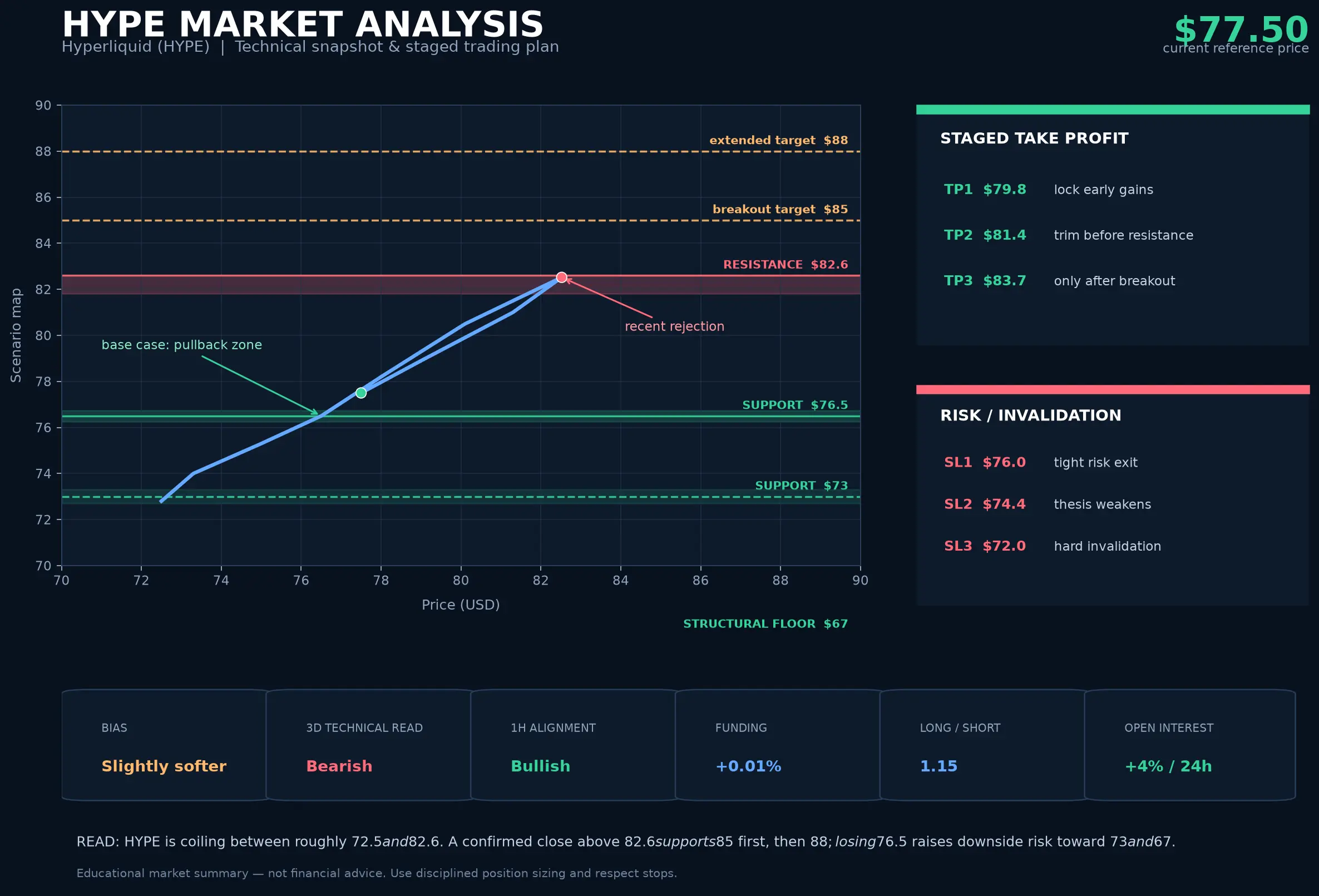The width and height of the screenshot is (1319, 896).
Task: Select the "Hyperliquid (HYPE) | Technical snapshot" subtitle
Action: pyautogui.click(x=310, y=47)
